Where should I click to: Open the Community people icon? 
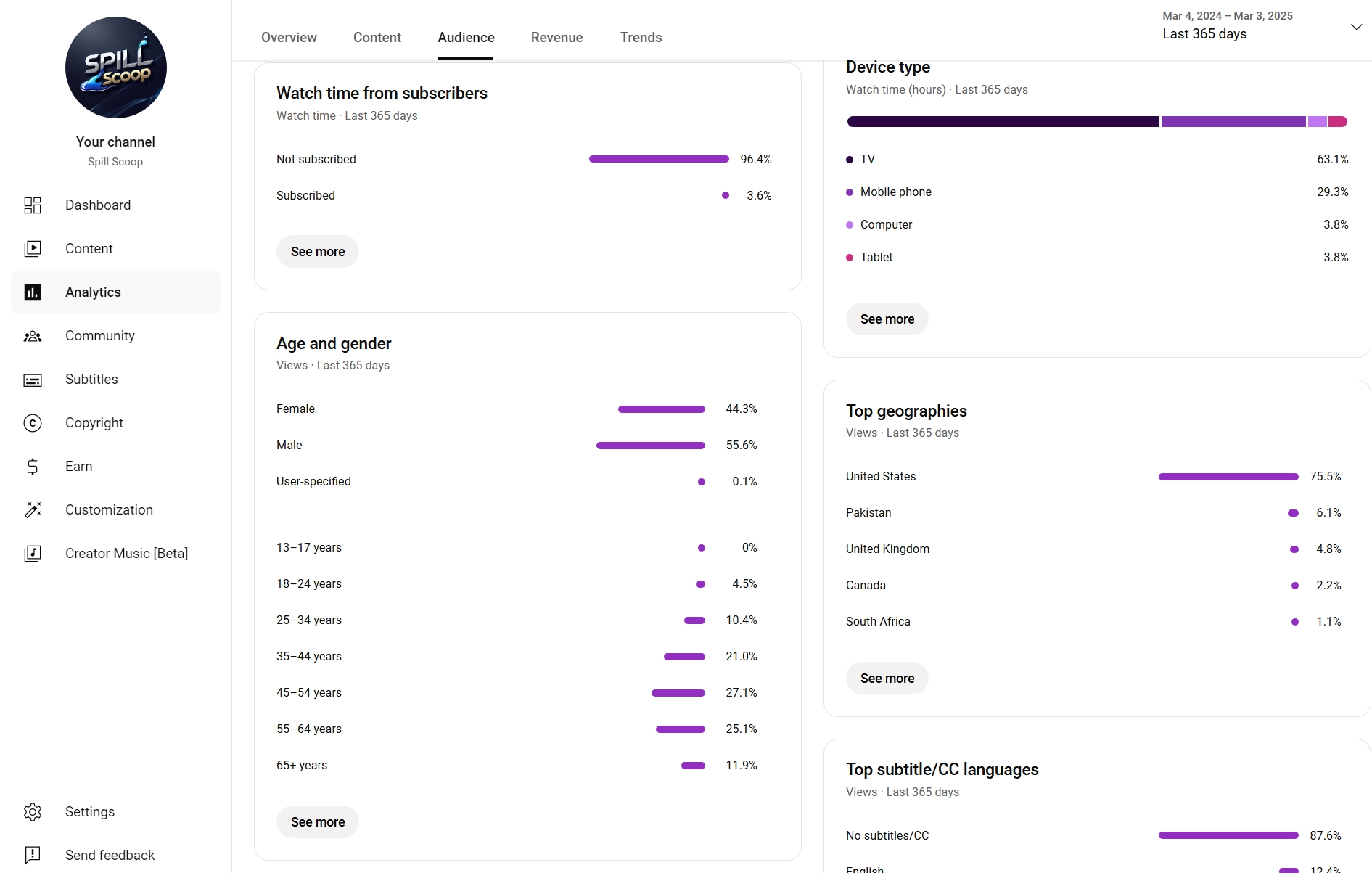point(33,336)
